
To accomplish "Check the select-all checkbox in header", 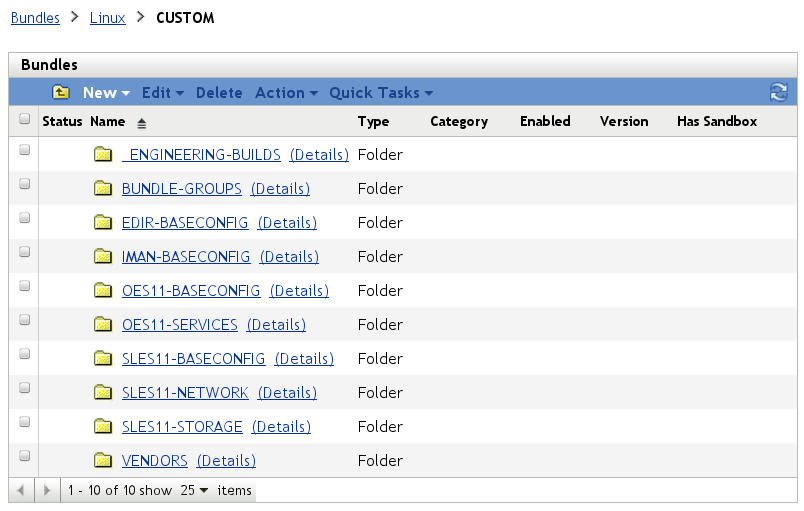I will pos(25,120).
